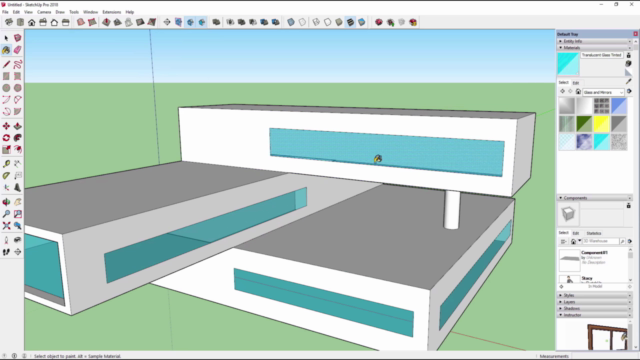
Task: Click the Zoom Extents tool
Action: (x=6, y=226)
